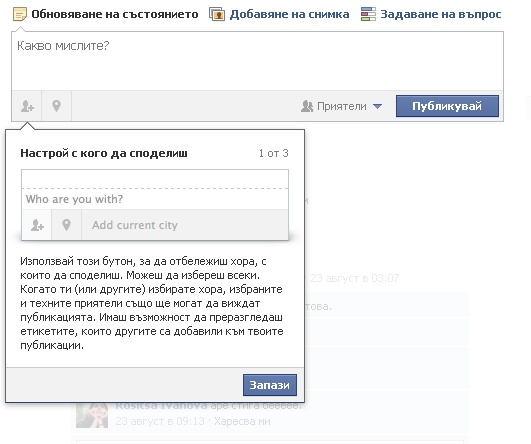The image size is (531, 444).
Task: Select the Обновяване на състоянието tab
Action: 106,14
